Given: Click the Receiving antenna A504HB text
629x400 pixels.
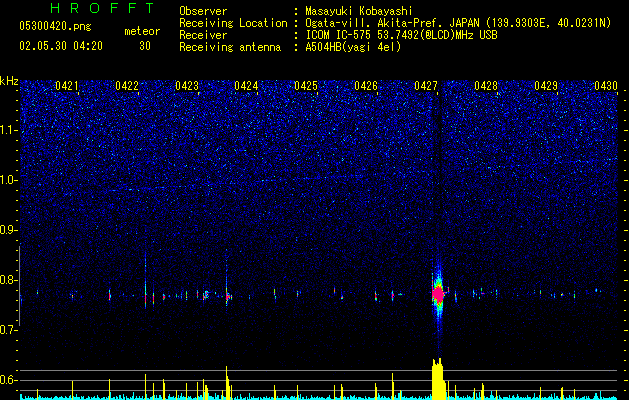Looking at the screenshot, I should click(x=353, y=47).
